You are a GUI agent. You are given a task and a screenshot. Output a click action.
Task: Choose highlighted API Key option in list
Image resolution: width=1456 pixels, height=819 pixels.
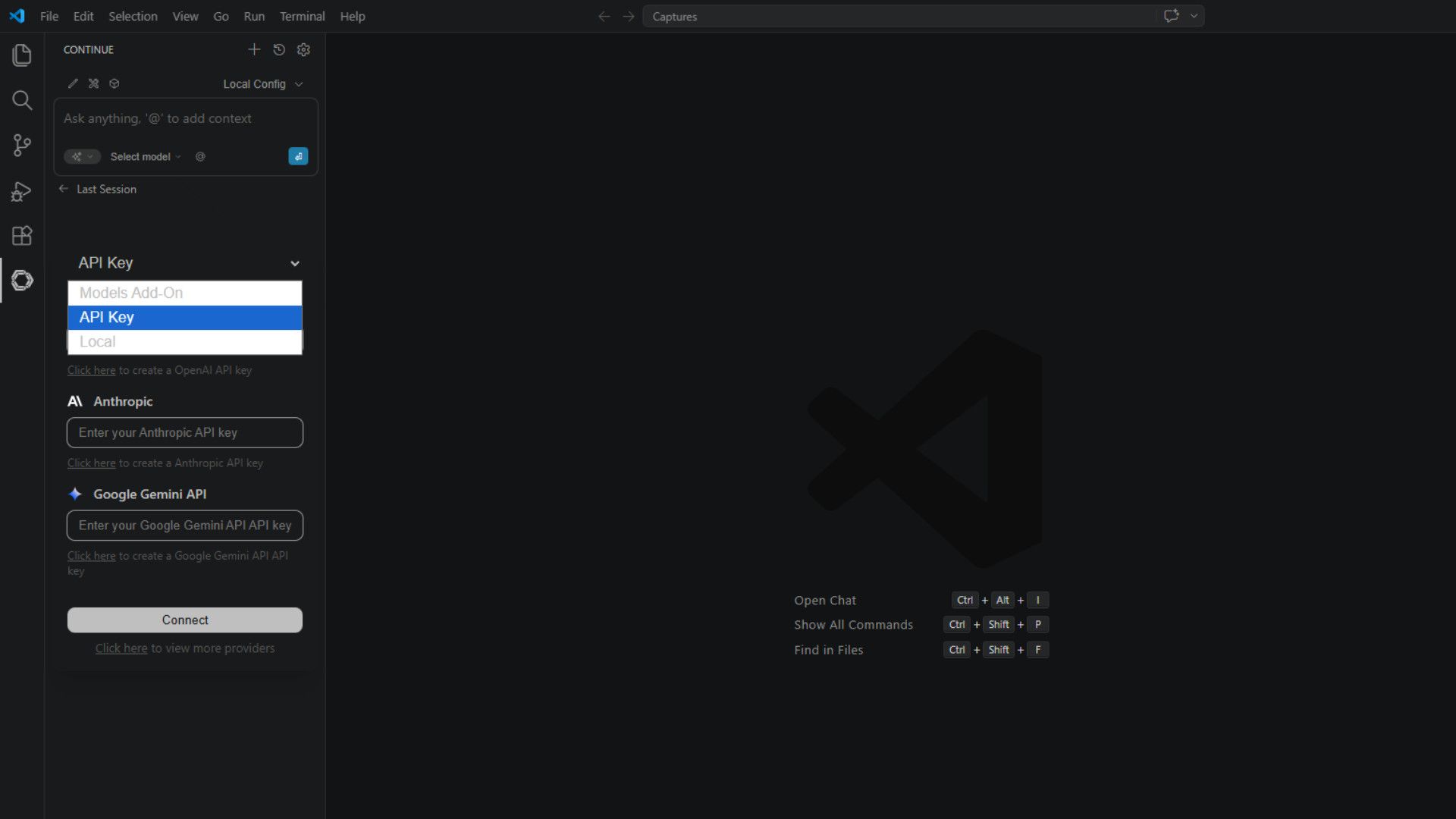(185, 317)
